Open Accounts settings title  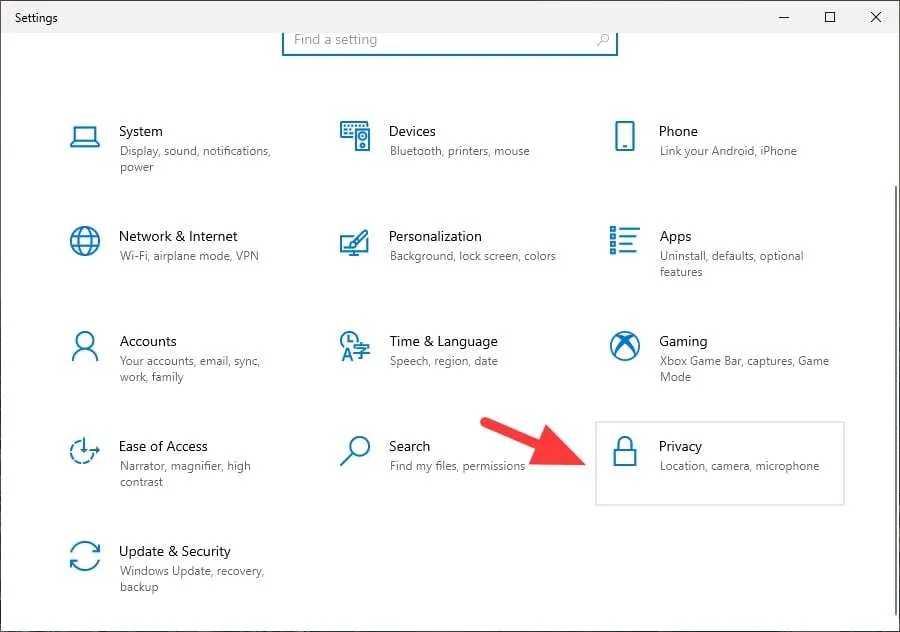148,342
